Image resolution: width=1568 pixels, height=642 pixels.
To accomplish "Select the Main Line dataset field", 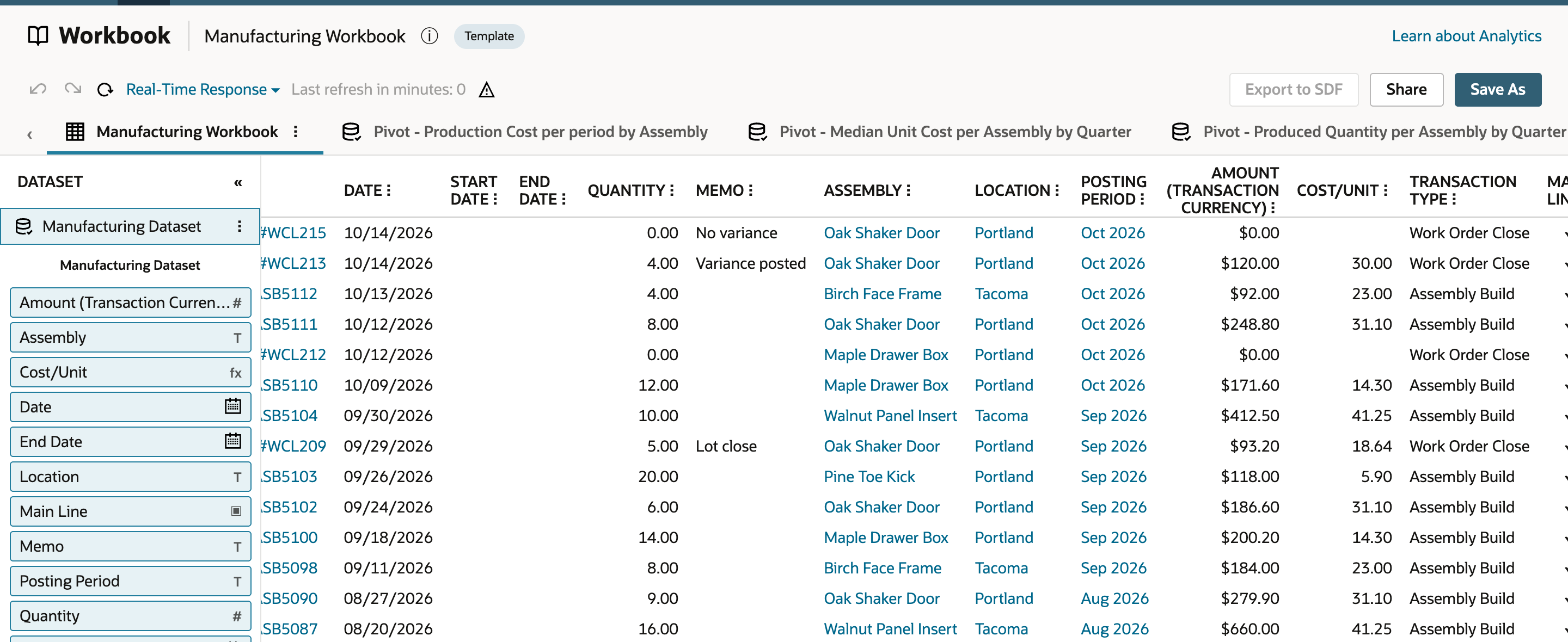I will click(x=130, y=512).
